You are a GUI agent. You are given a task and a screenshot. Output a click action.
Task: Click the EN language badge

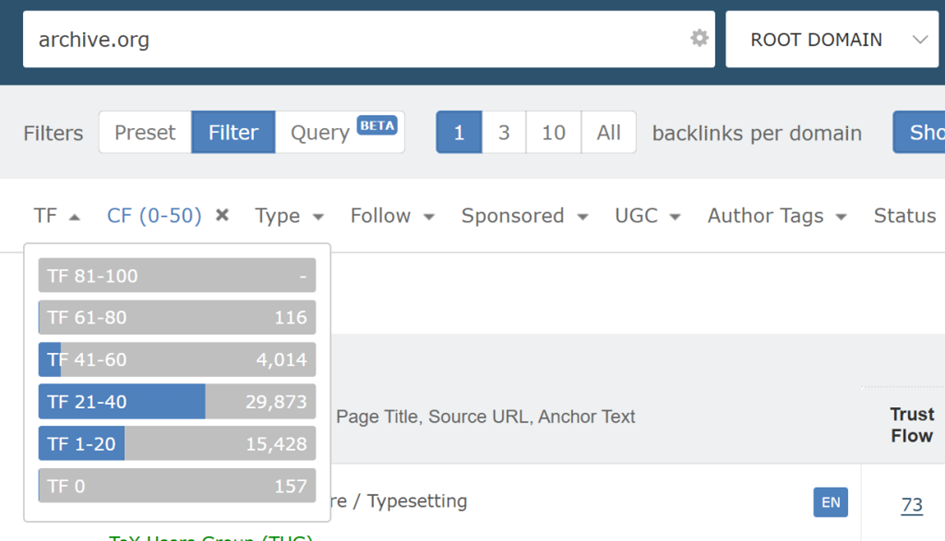(830, 502)
